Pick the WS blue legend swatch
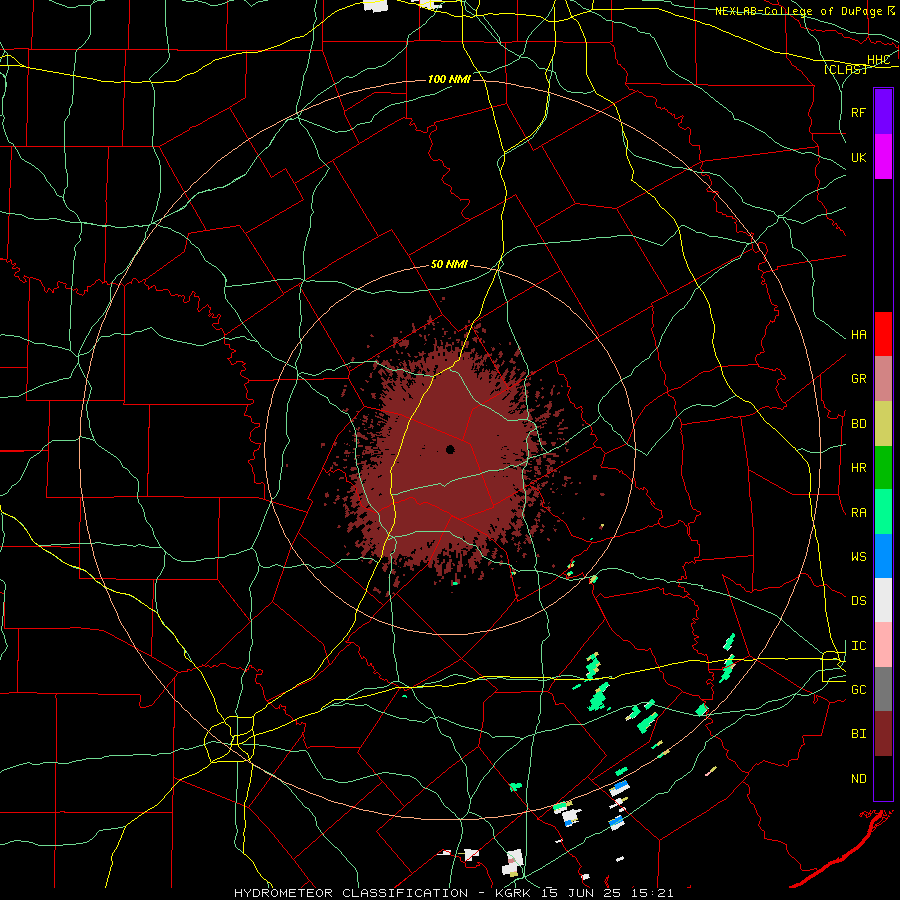Screen dimensions: 900x900 (883, 556)
